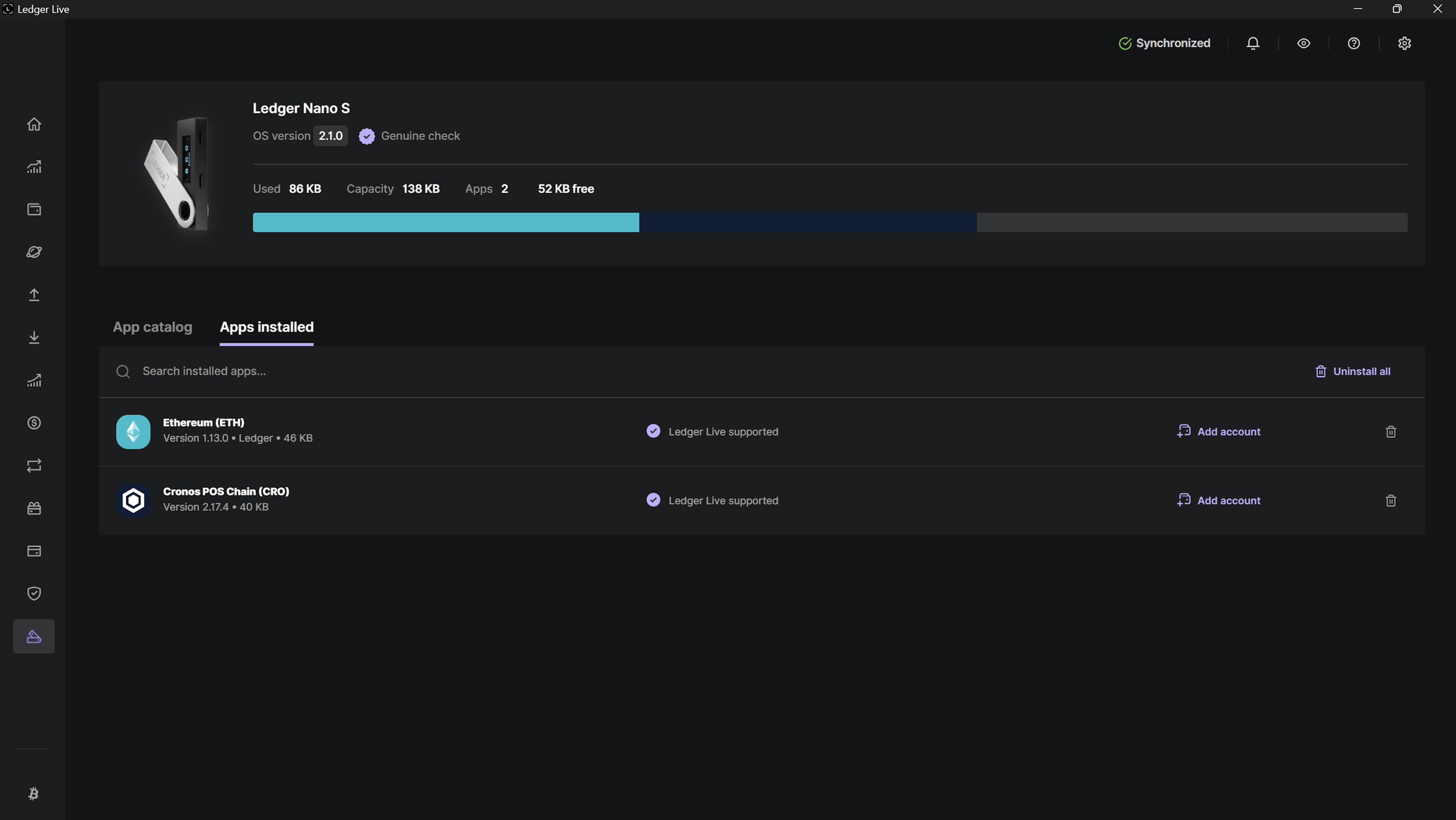The width and height of the screenshot is (1456, 820).
Task: Open the Refer gift-box icon in sidebar
Action: click(x=34, y=508)
